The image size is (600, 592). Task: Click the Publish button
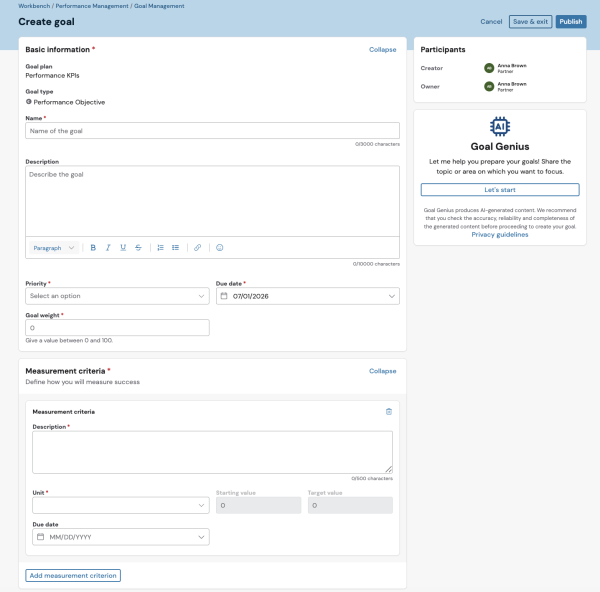[x=571, y=21]
